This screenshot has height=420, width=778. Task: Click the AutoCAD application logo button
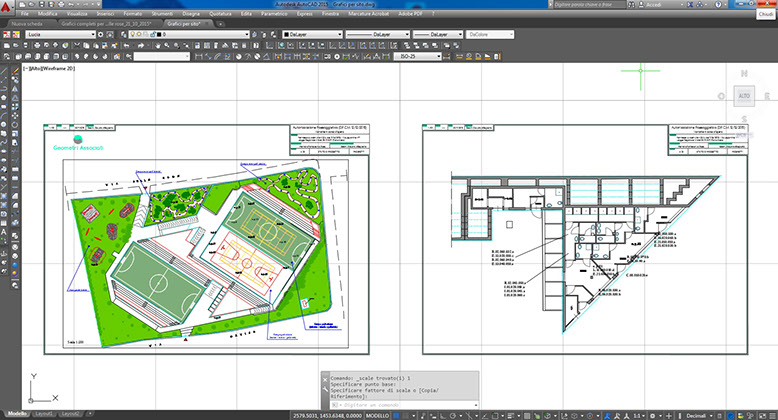tap(7, 6)
